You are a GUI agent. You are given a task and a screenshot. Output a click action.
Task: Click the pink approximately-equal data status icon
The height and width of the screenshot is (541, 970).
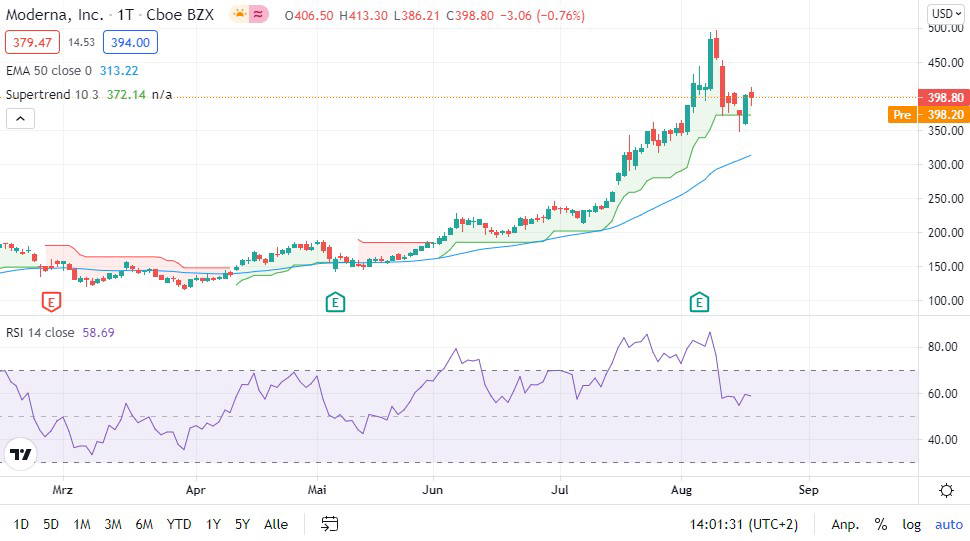point(259,14)
